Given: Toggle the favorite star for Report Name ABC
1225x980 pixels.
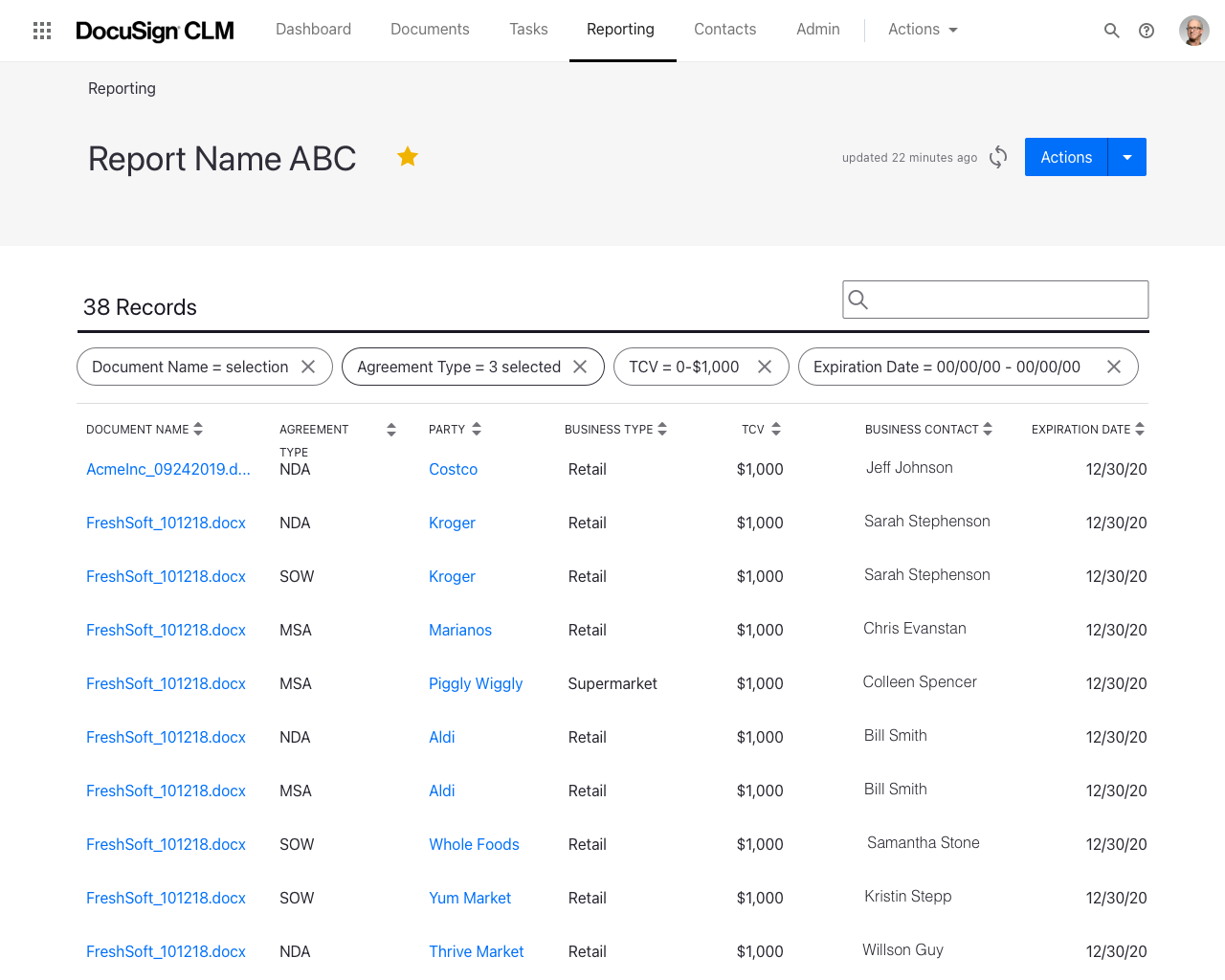Looking at the screenshot, I should coord(408,156).
